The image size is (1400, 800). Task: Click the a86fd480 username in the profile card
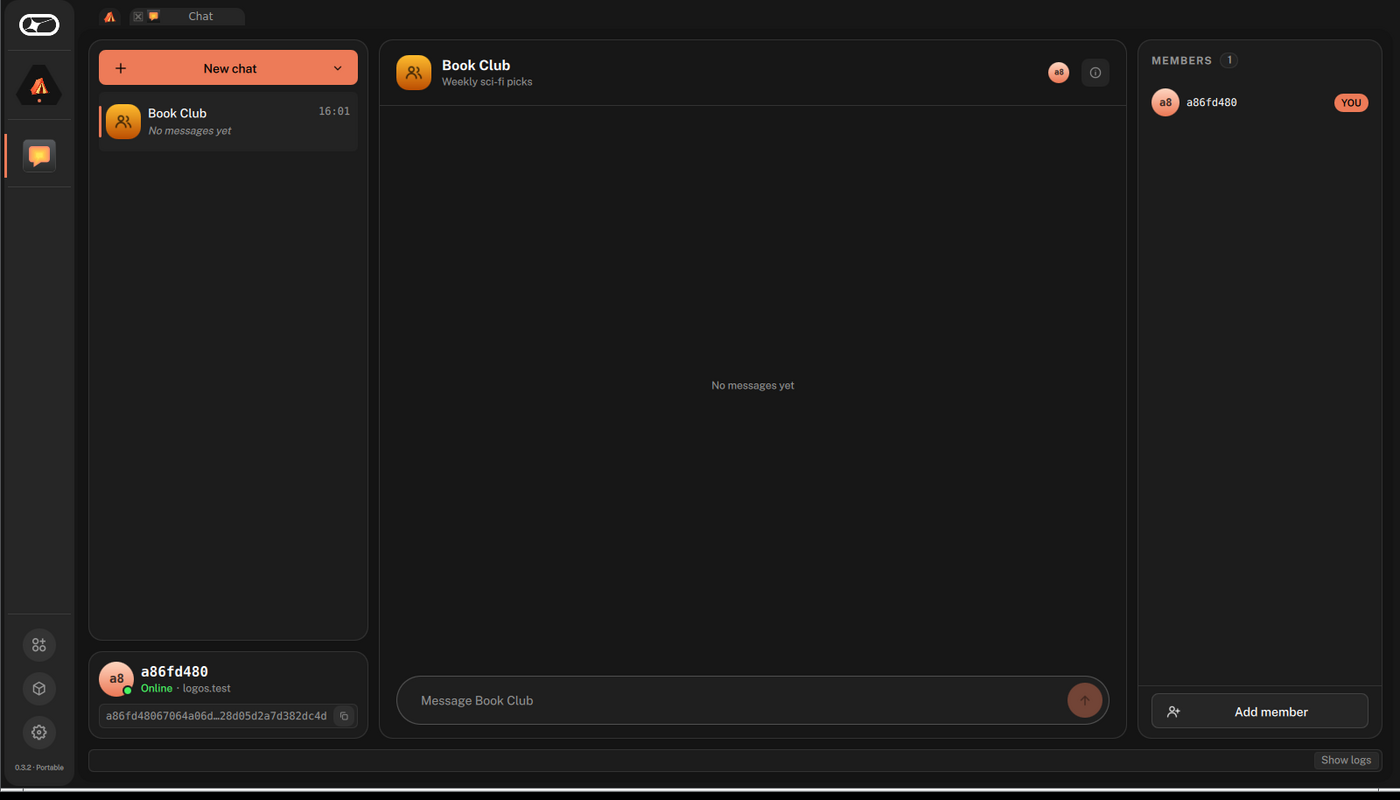pos(174,672)
